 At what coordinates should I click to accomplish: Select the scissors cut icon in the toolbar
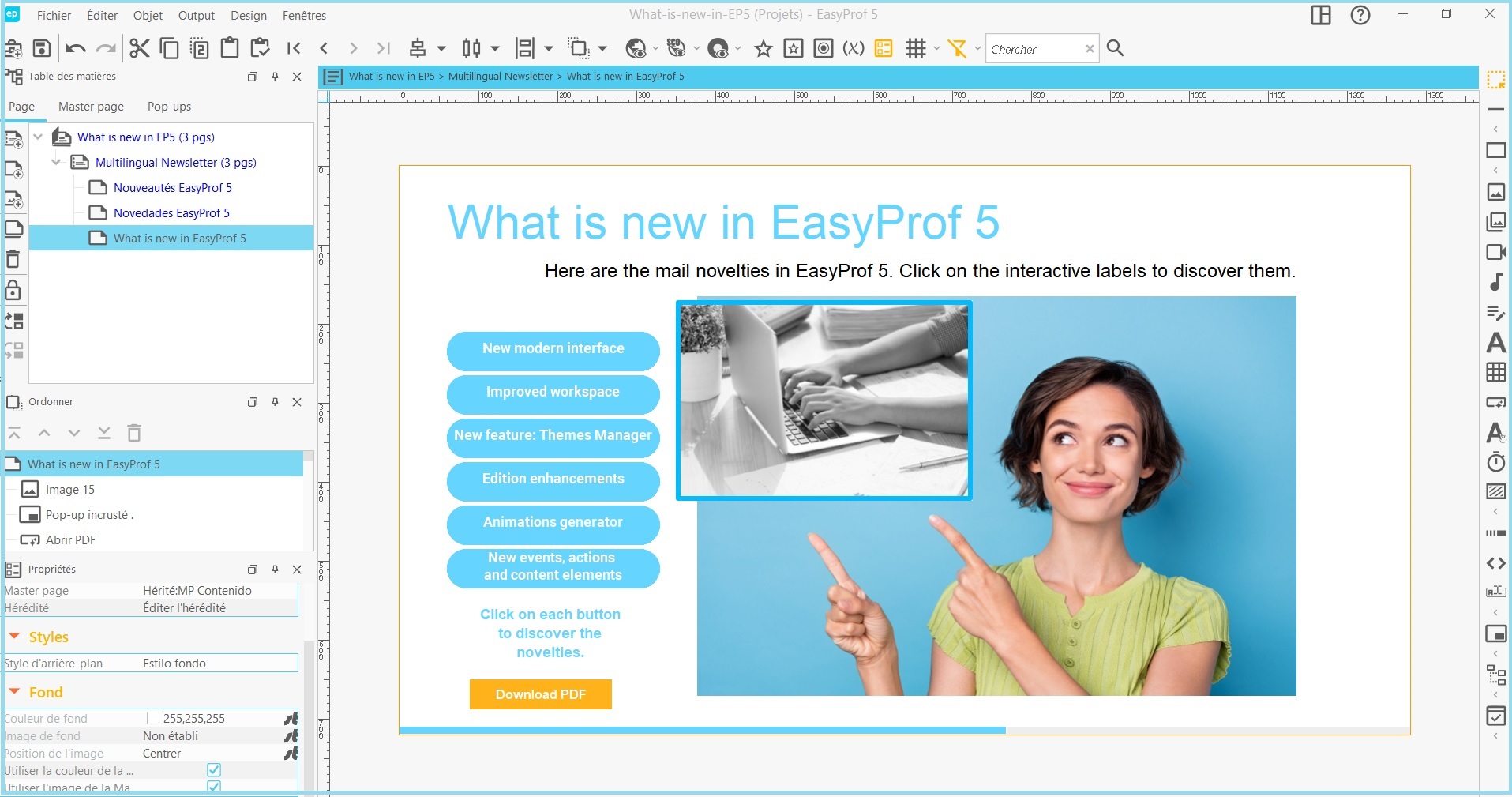pos(139,48)
